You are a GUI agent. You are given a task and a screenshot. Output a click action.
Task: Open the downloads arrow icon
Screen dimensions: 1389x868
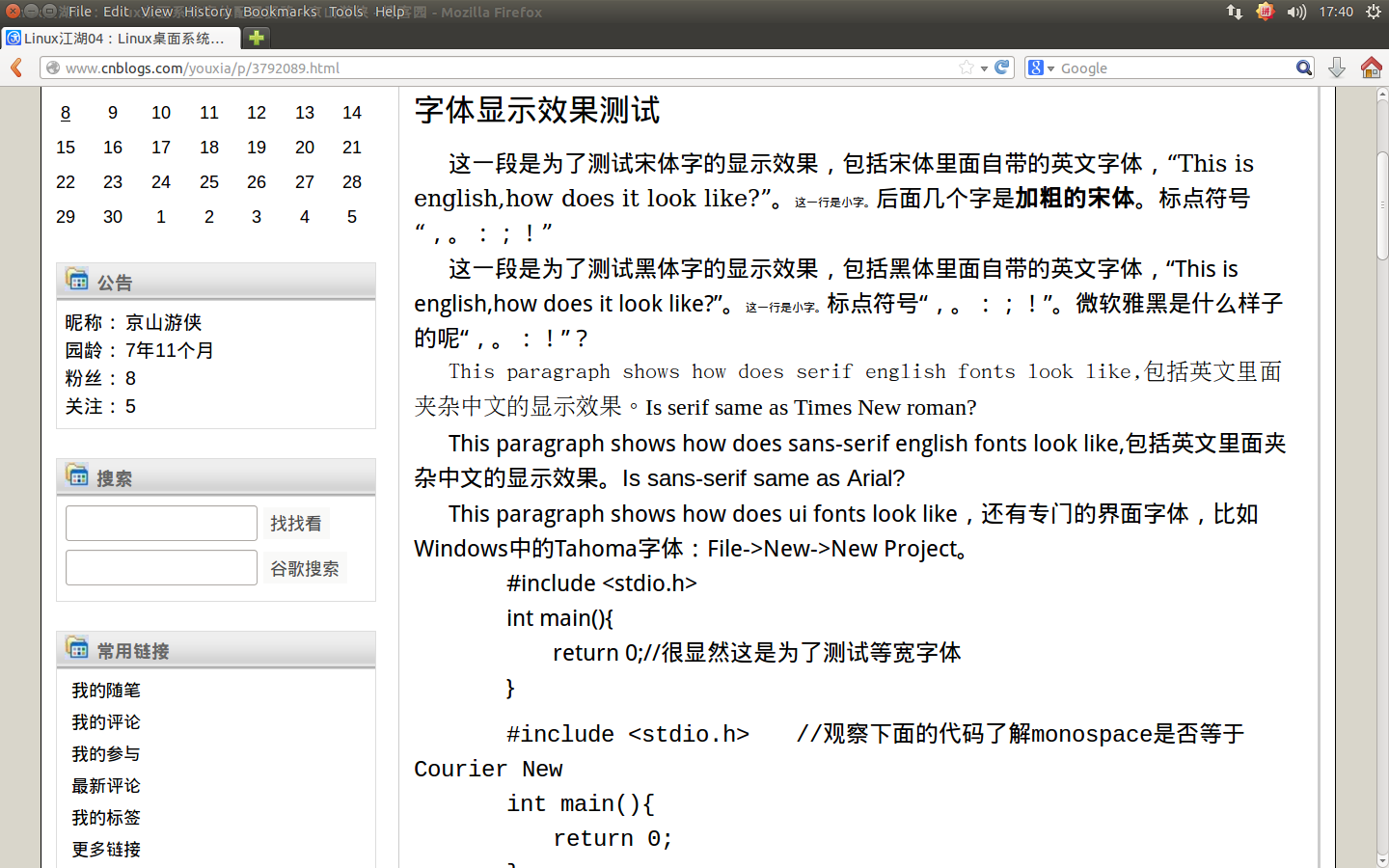(x=1337, y=68)
